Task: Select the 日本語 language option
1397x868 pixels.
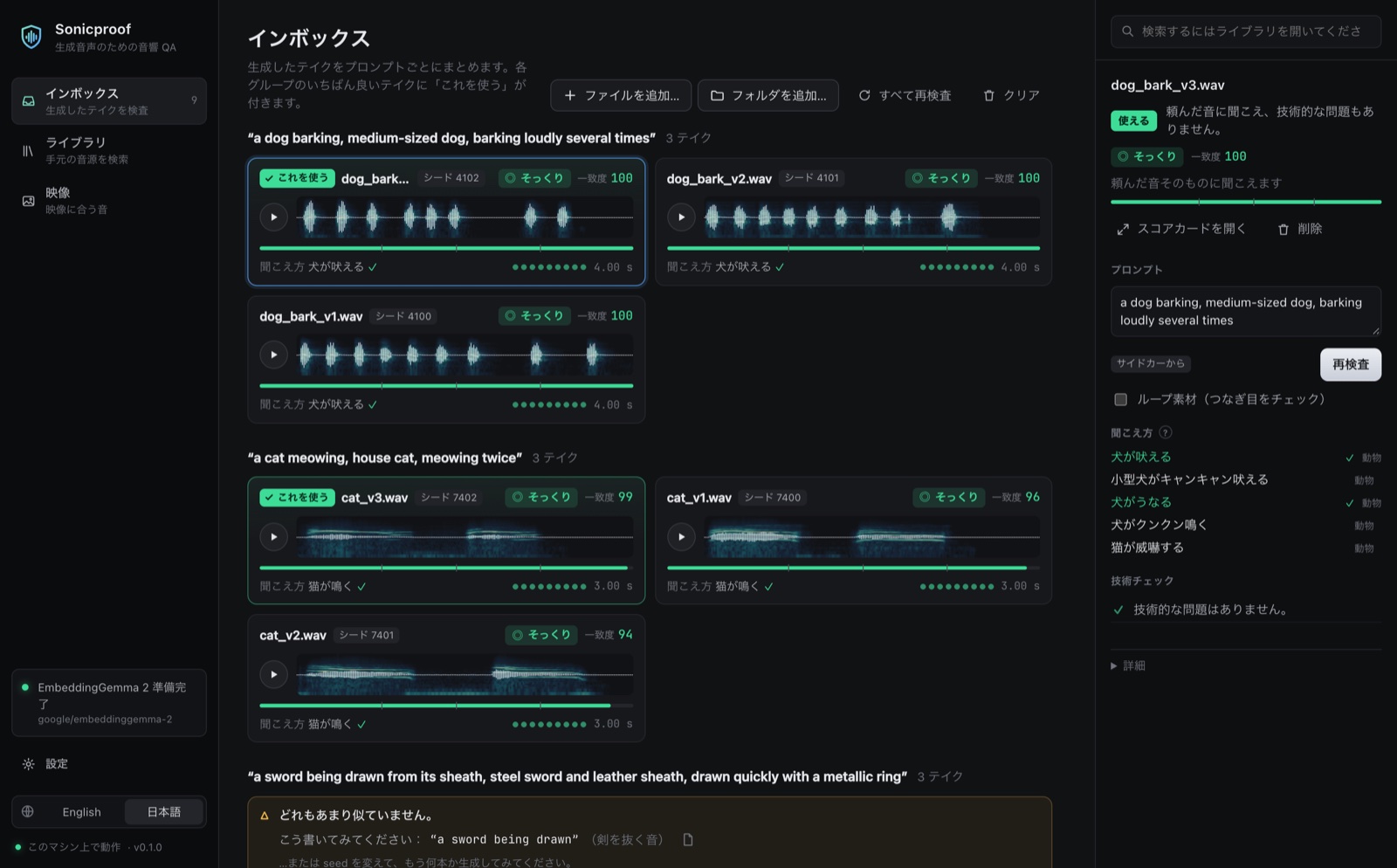Action: [164, 812]
